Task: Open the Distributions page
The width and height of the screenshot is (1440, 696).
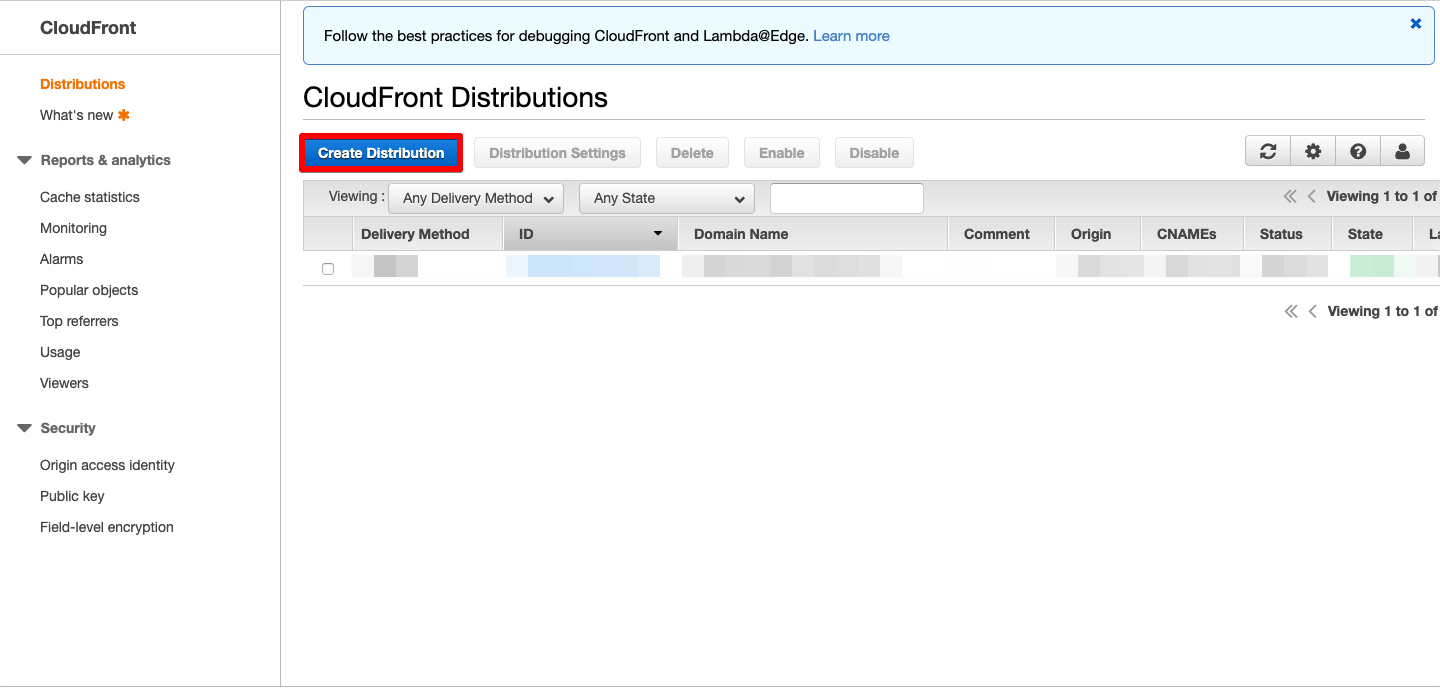Action: (x=82, y=84)
